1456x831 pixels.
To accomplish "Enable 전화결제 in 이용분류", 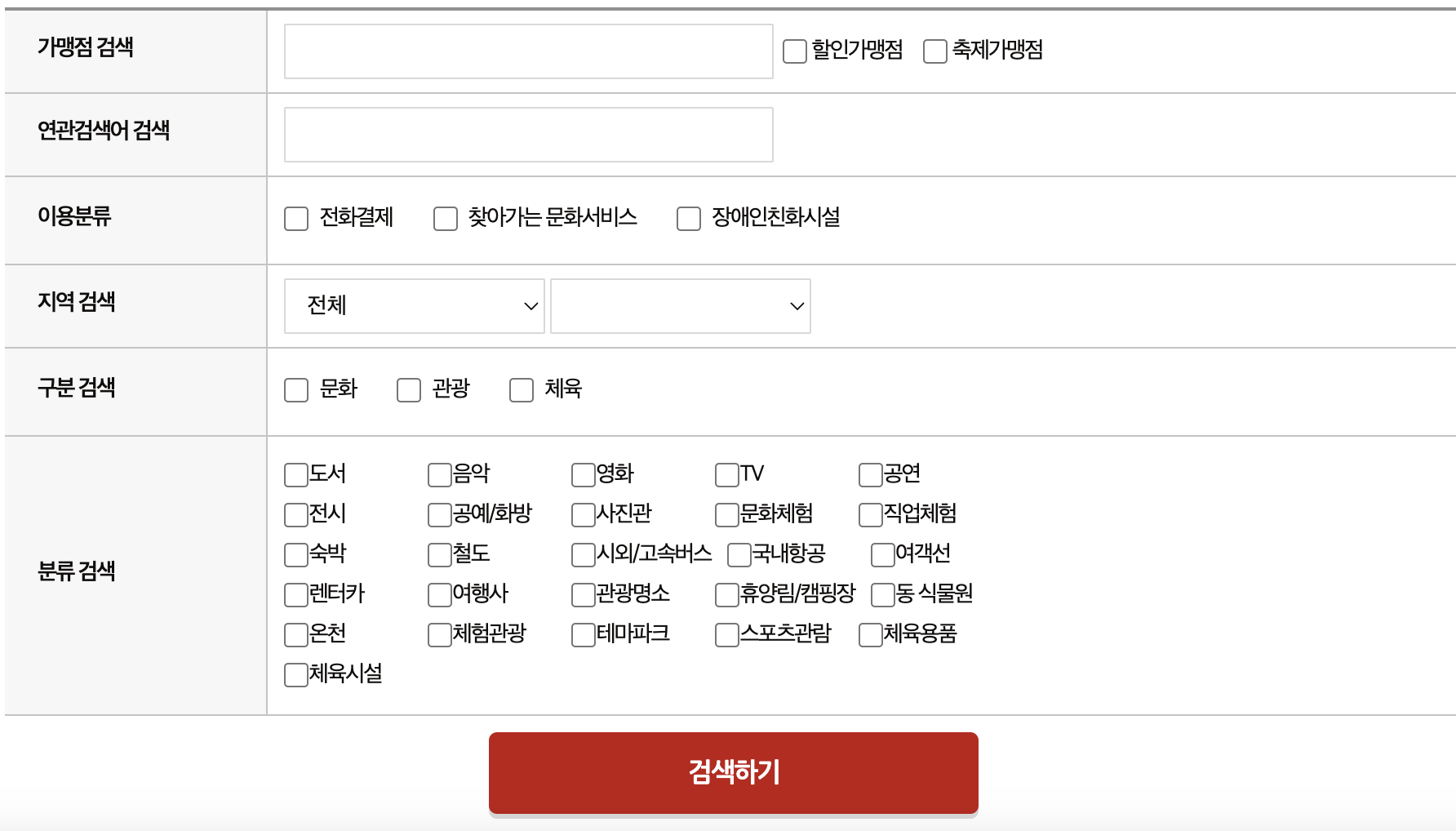I will (295, 218).
